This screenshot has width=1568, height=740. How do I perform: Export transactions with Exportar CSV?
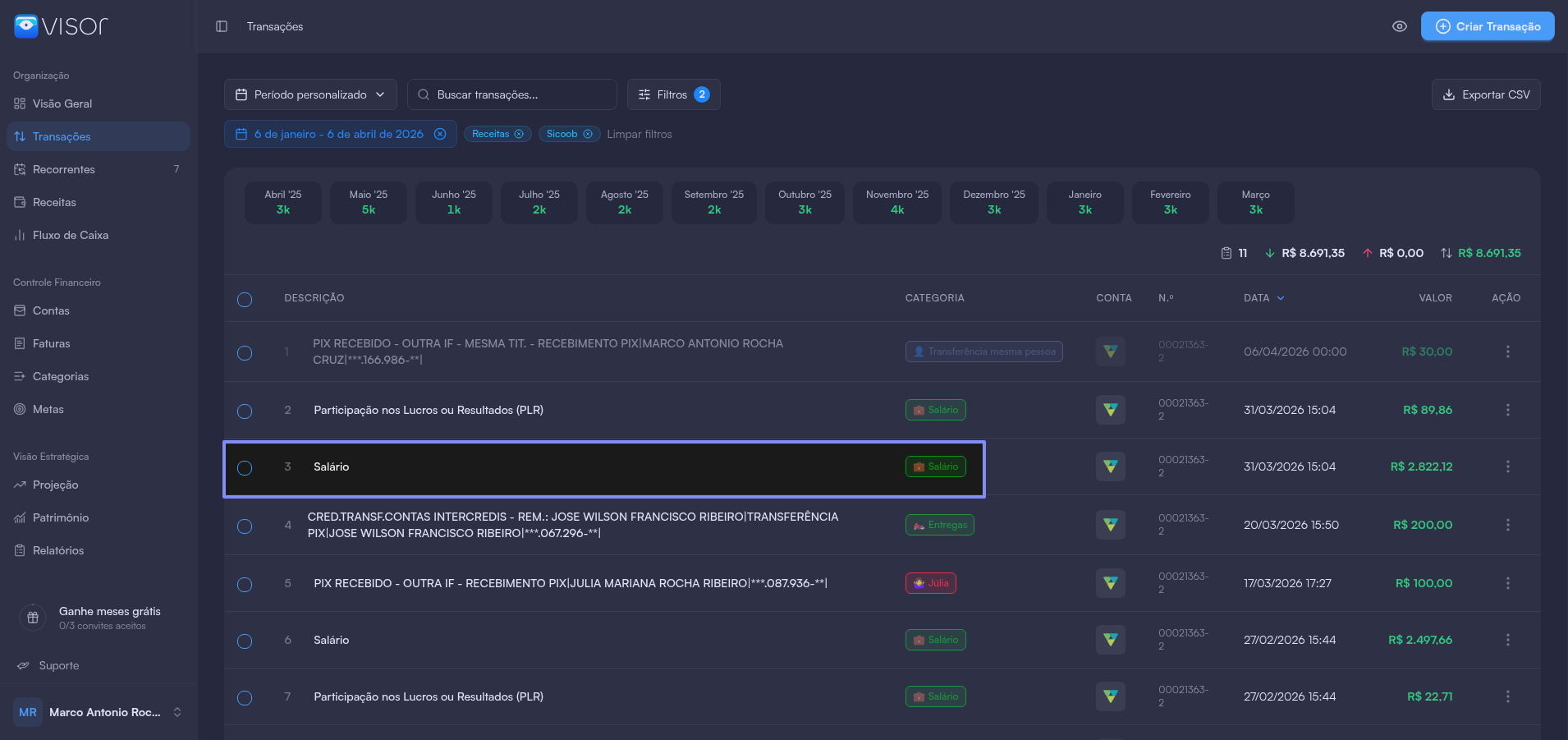(x=1486, y=94)
